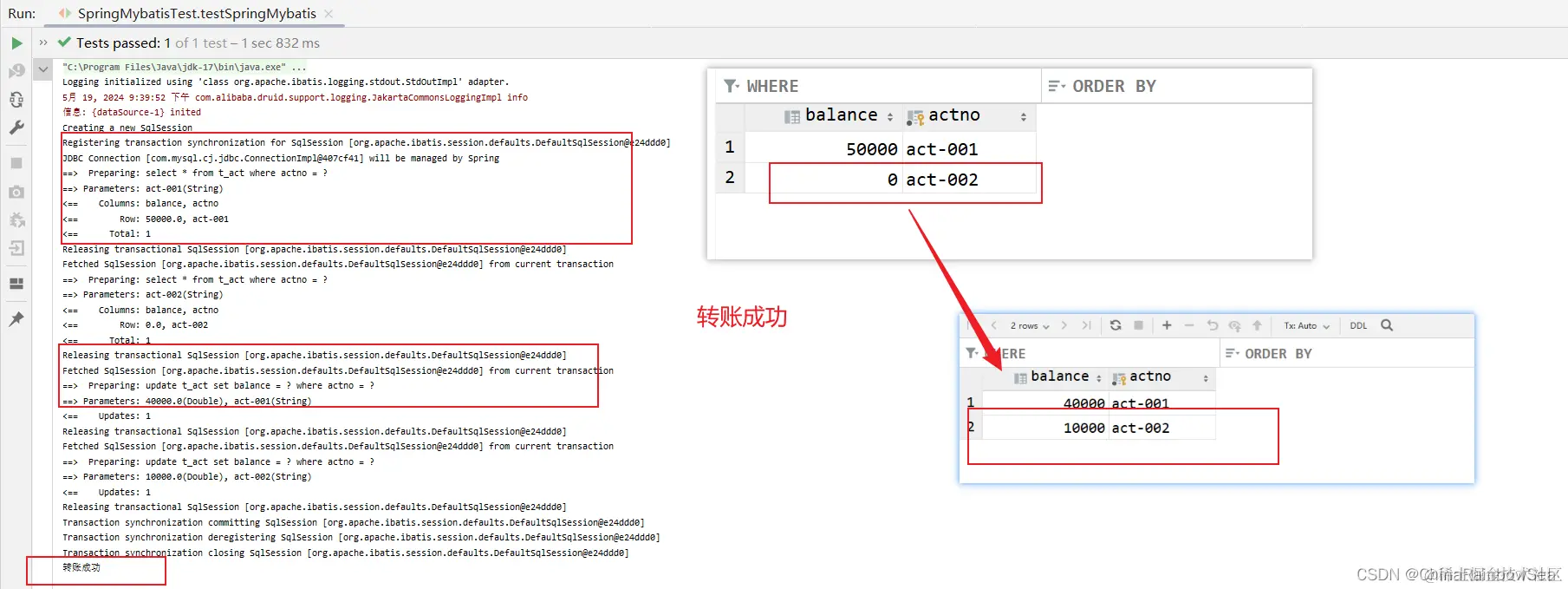Rerun the test with the green play icon
The image size is (1568, 589).
tap(16, 43)
